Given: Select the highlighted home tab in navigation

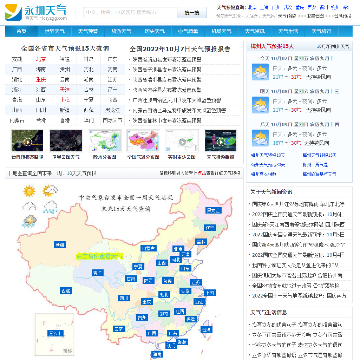Looking at the screenshot, I should [x=21, y=31].
